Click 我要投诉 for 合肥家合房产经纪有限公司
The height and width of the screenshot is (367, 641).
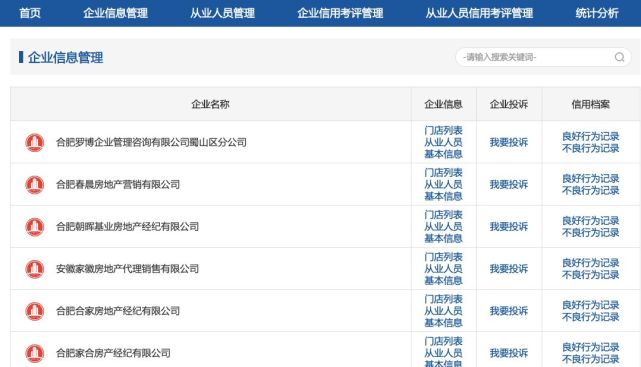[x=509, y=353]
